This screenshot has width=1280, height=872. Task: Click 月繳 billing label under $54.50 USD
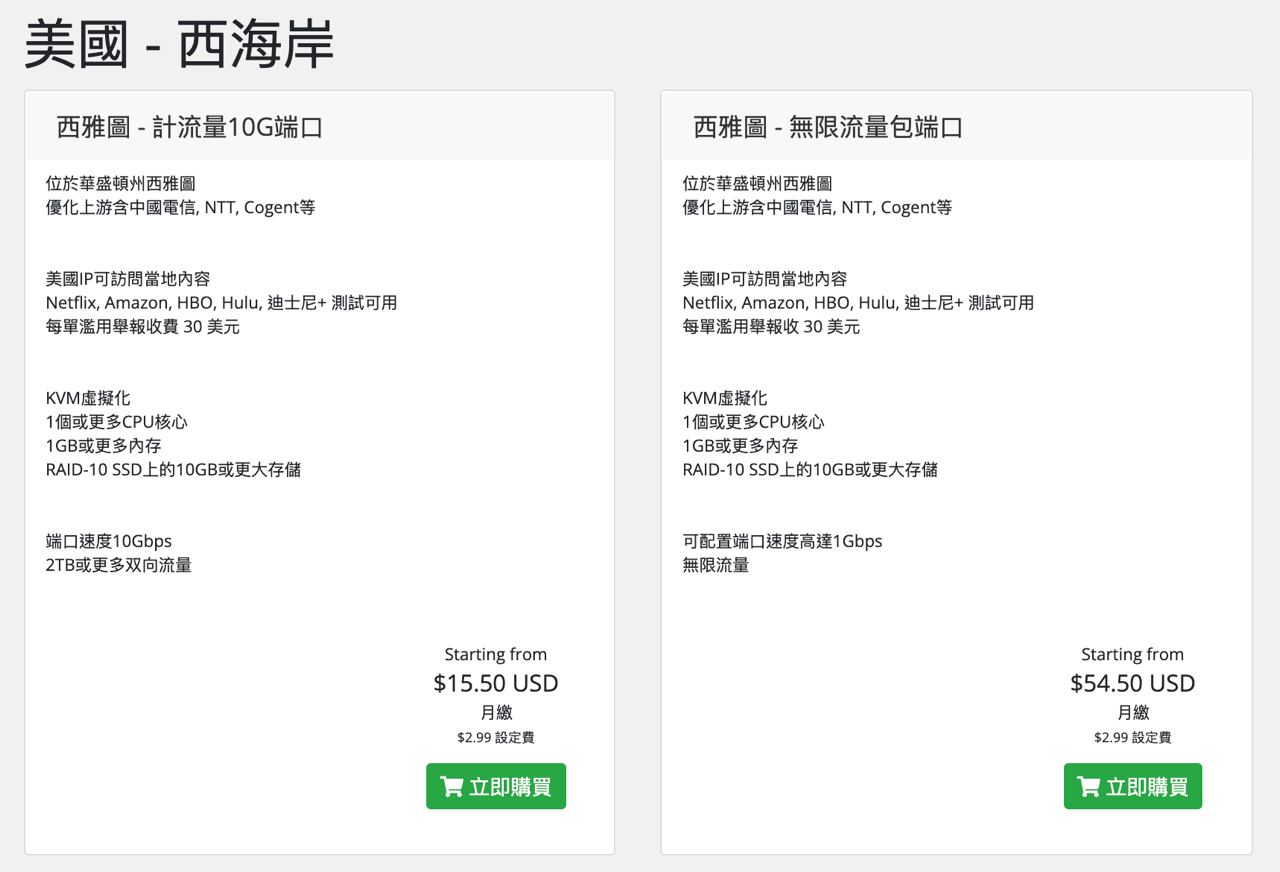[x=1133, y=713]
